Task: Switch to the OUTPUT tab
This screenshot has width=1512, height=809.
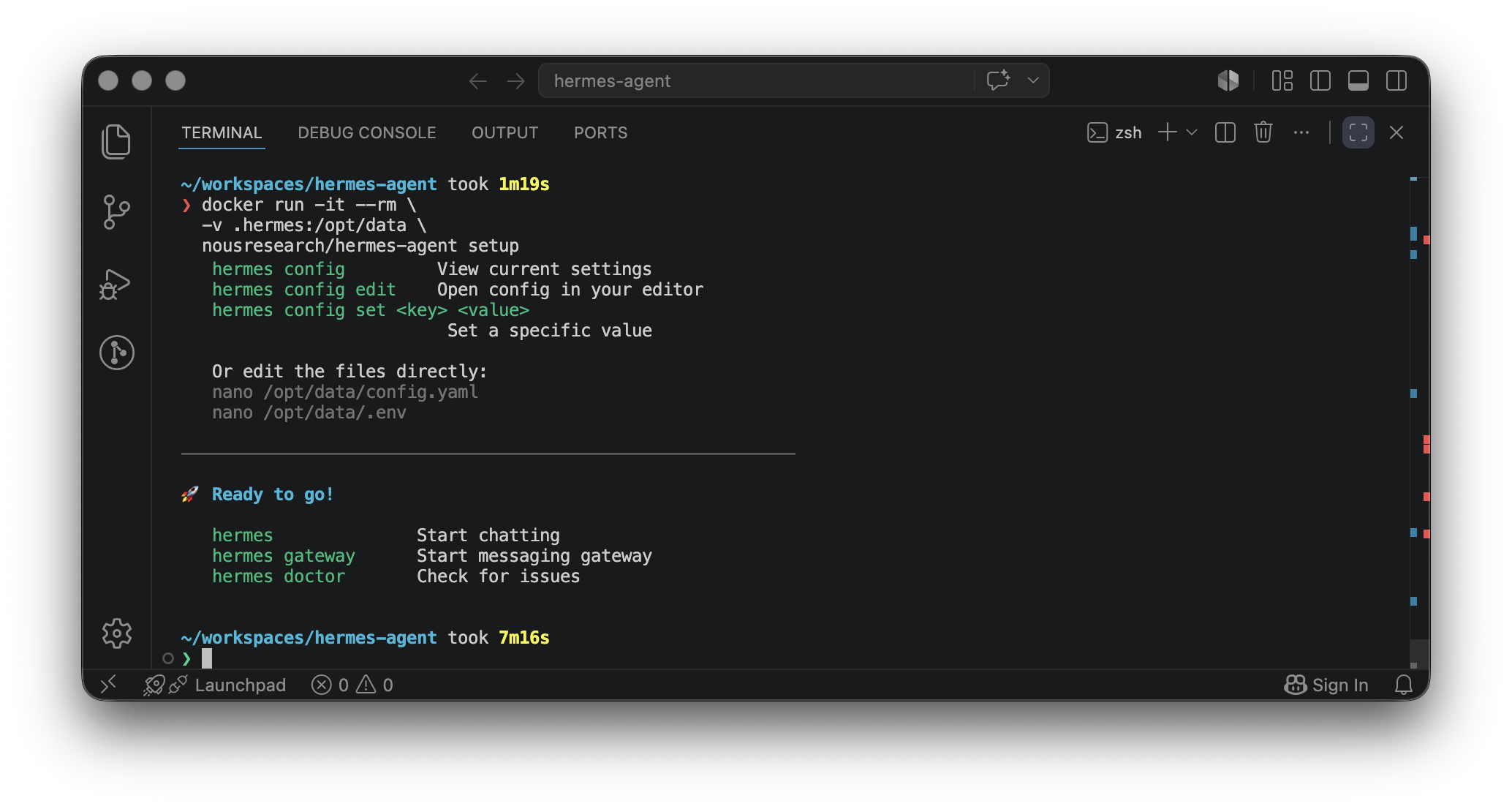Action: [505, 132]
